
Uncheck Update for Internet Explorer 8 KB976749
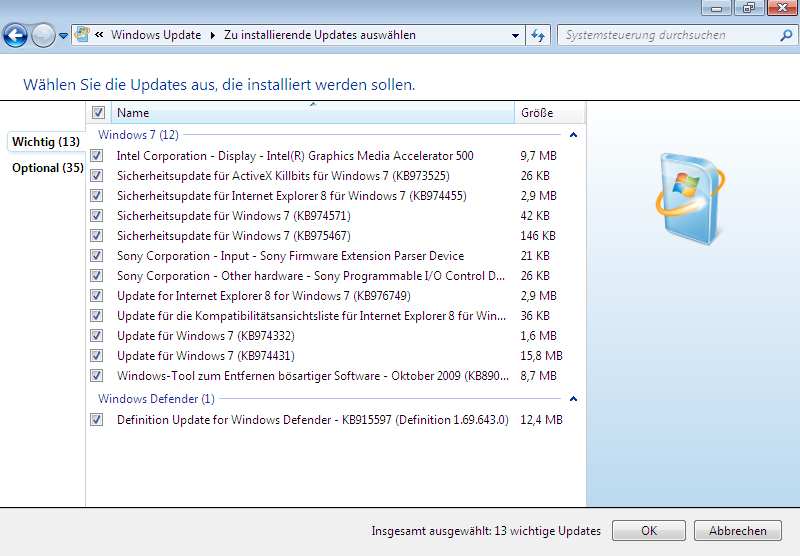click(x=96, y=295)
